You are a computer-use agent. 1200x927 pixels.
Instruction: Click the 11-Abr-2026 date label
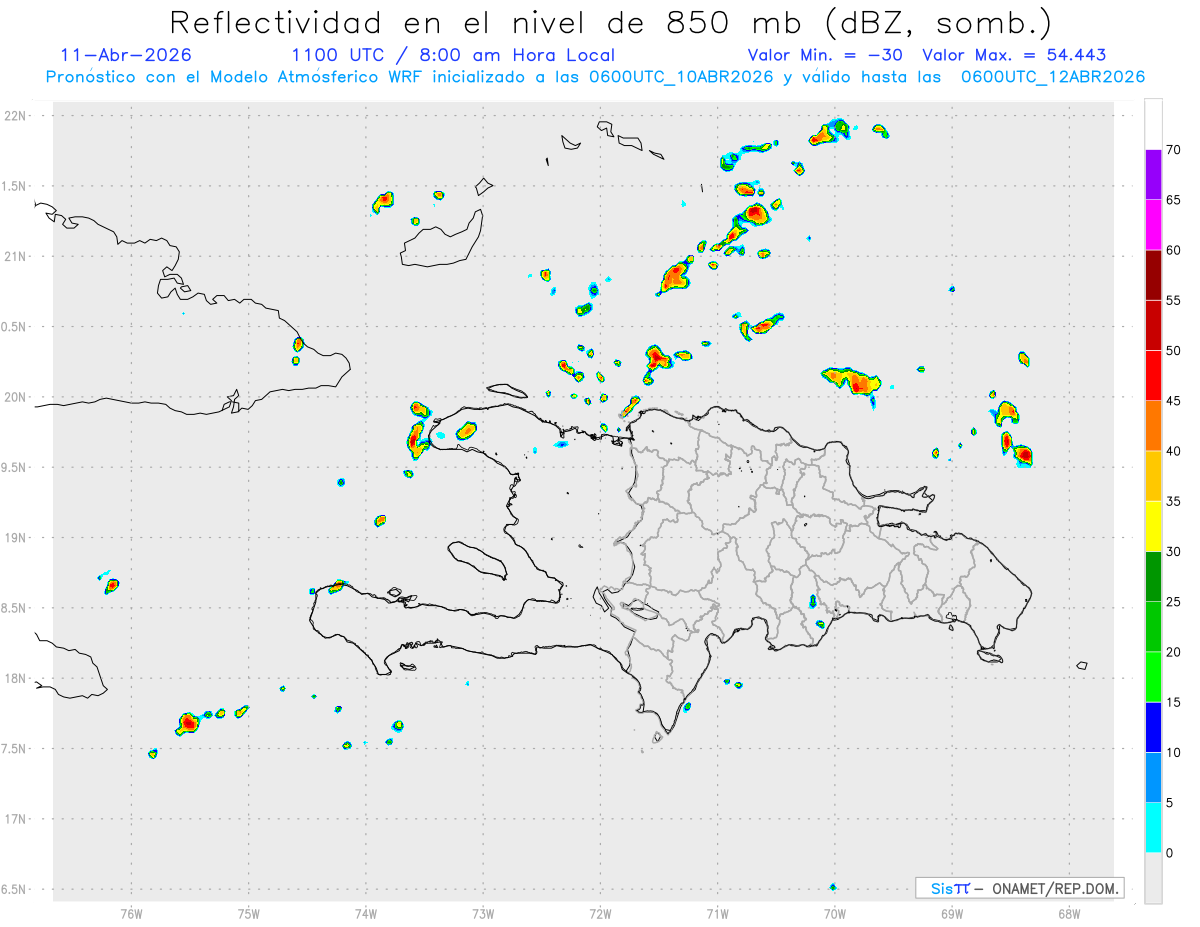point(126,55)
